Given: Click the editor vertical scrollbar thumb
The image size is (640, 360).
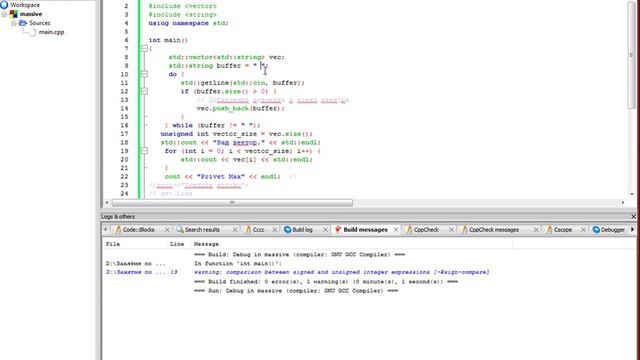Looking at the screenshot, I should coord(631,55).
